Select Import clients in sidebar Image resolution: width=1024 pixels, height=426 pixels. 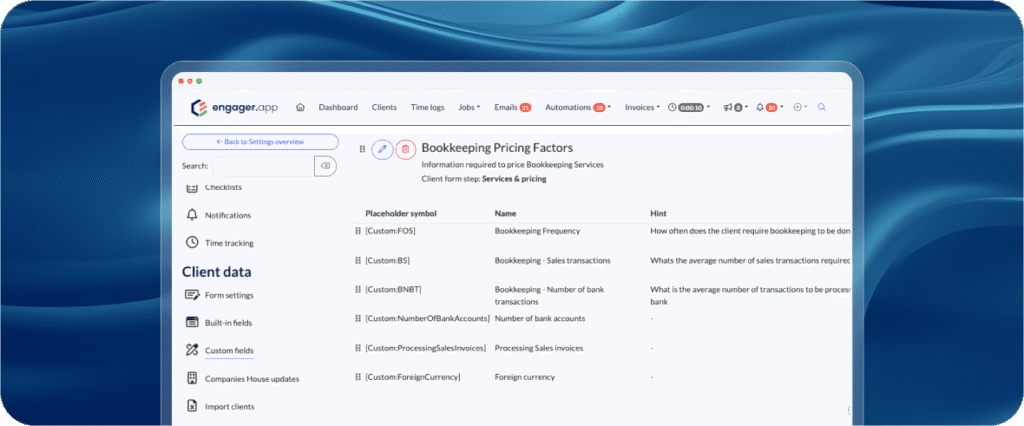[x=229, y=407]
